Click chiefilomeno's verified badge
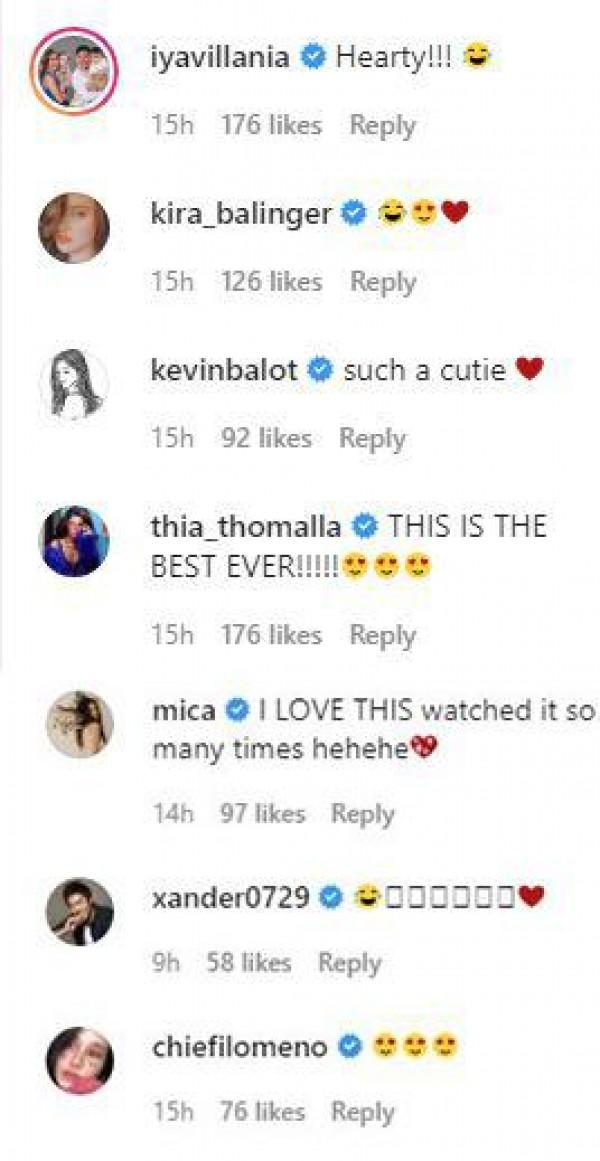Viewport: 600px width, 1161px height. (349, 1047)
